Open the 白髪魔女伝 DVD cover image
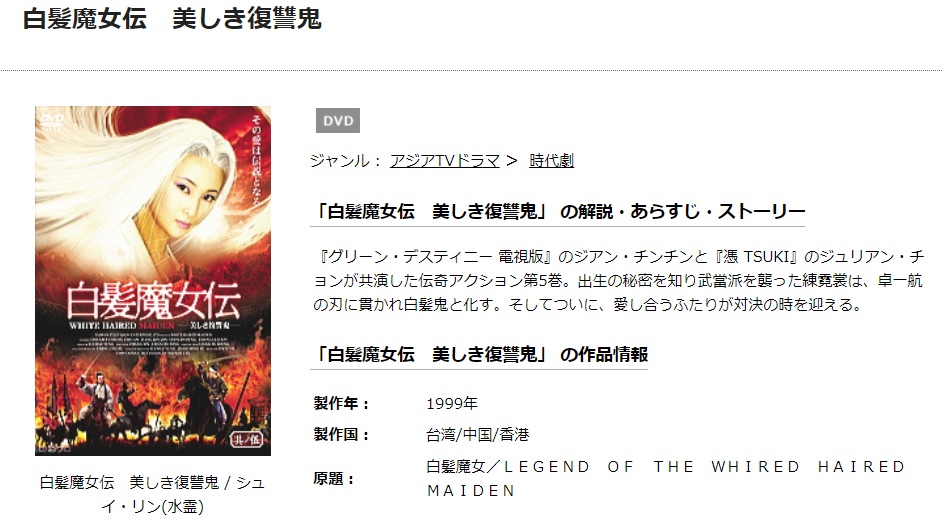The image size is (943, 524). coord(153,281)
